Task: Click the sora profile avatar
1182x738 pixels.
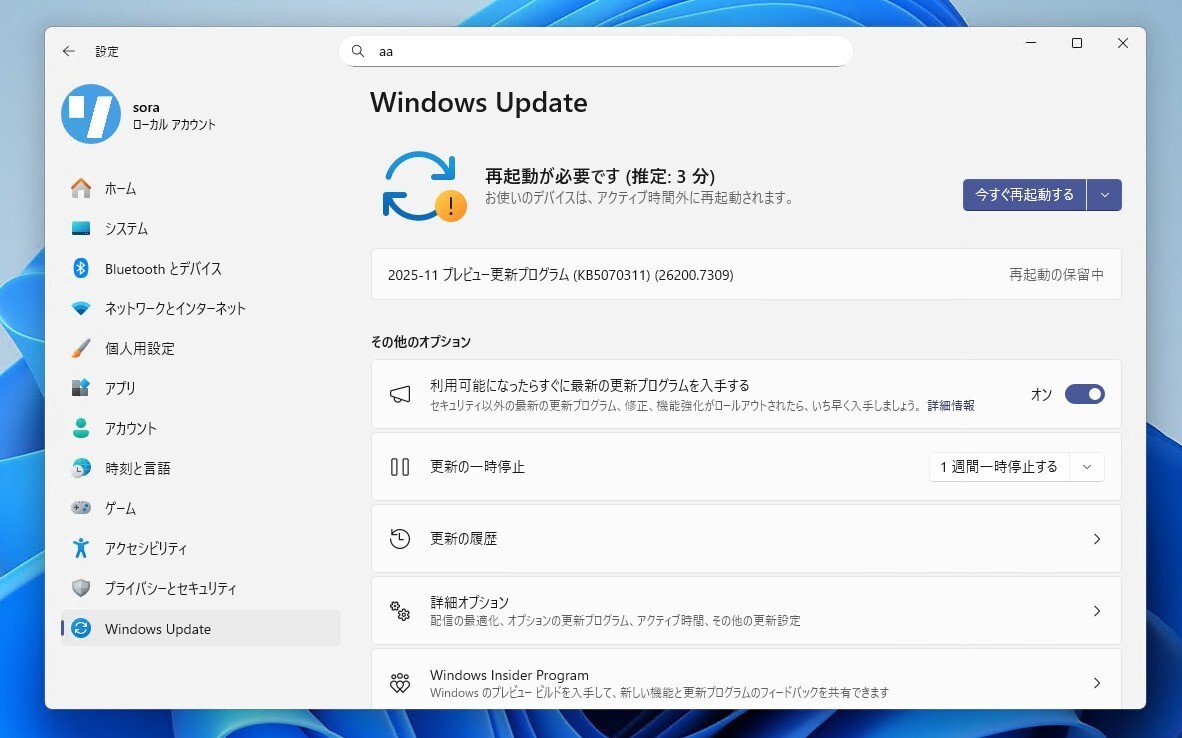Action: pyautogui.click(x=90, y=114)
